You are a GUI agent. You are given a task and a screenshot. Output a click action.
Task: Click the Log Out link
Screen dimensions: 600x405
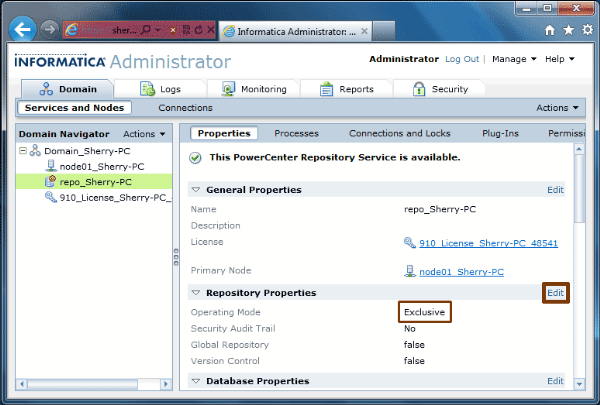pos(462,59)
